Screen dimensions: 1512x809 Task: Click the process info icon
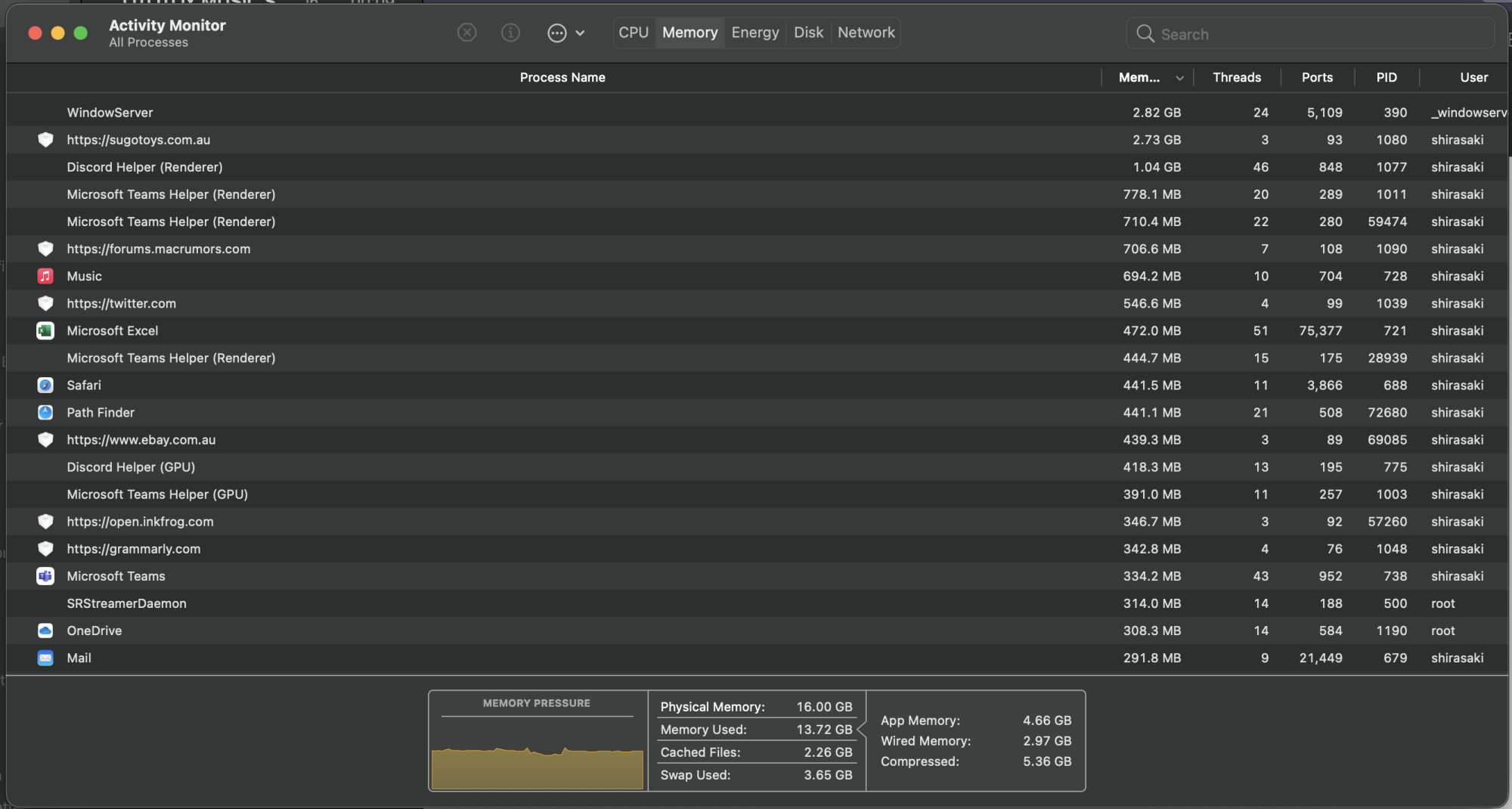(511, 33)
